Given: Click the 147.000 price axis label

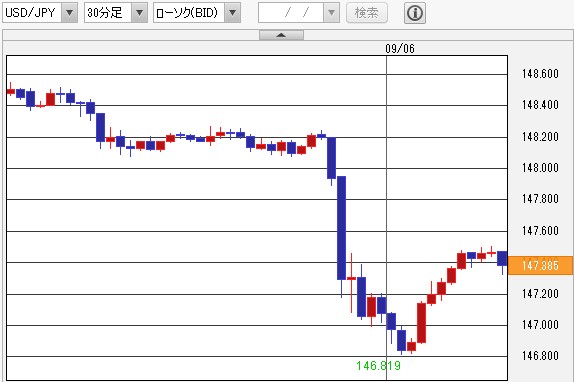Looking at the screenshot, I should point(540,325).
